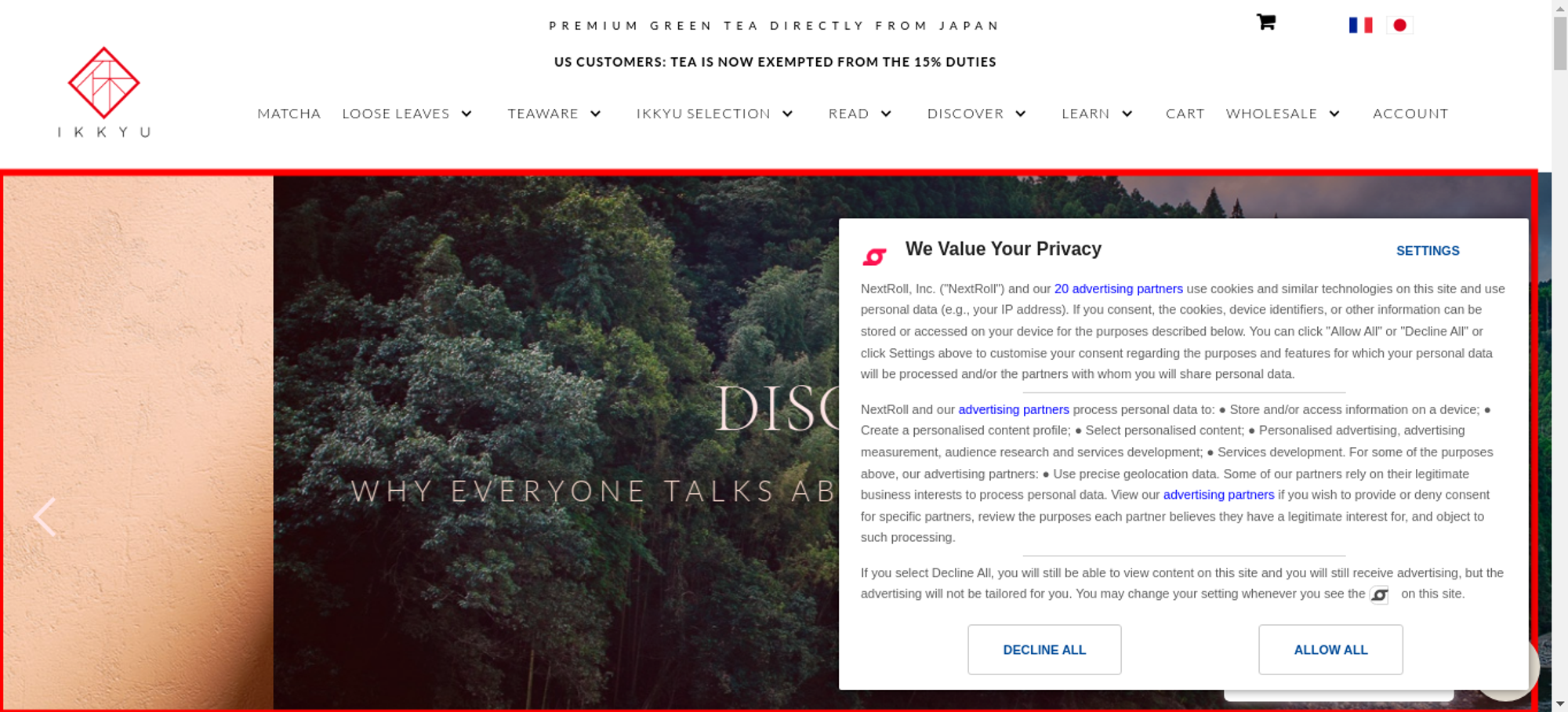Expand the Discover menu chevron

point(1021,114)
